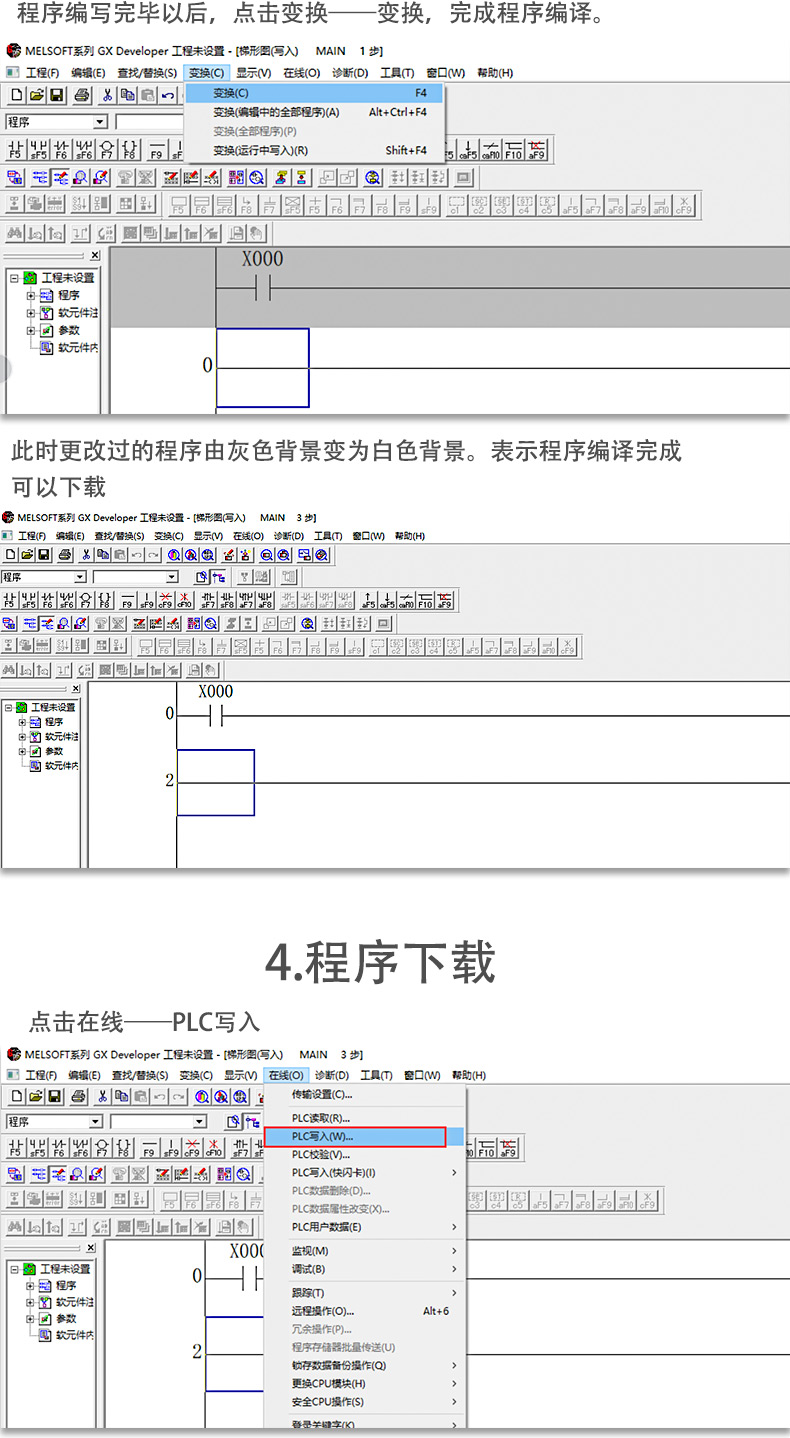The width and height of the screenshot is (790, 1438).
Task: Click the Print icon in the topmost window toolbar
Action: click(81, 96)
